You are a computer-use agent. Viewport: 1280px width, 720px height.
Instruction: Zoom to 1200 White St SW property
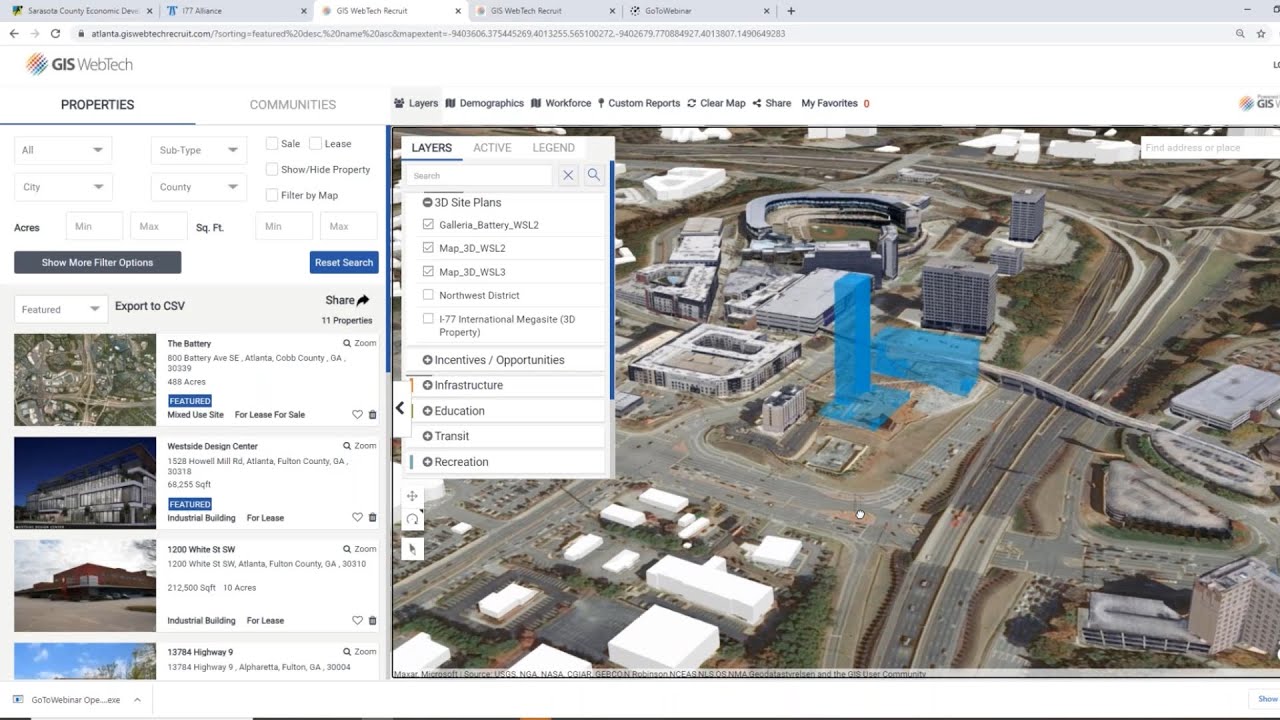(360, 549)
